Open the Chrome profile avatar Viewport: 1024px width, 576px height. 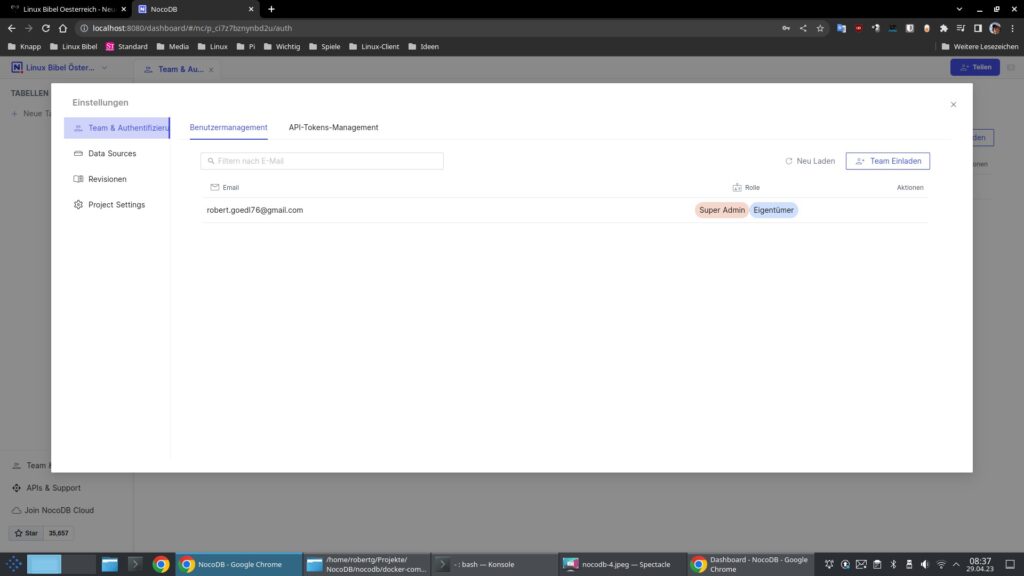pyautogui.click(x=995, y=28)
